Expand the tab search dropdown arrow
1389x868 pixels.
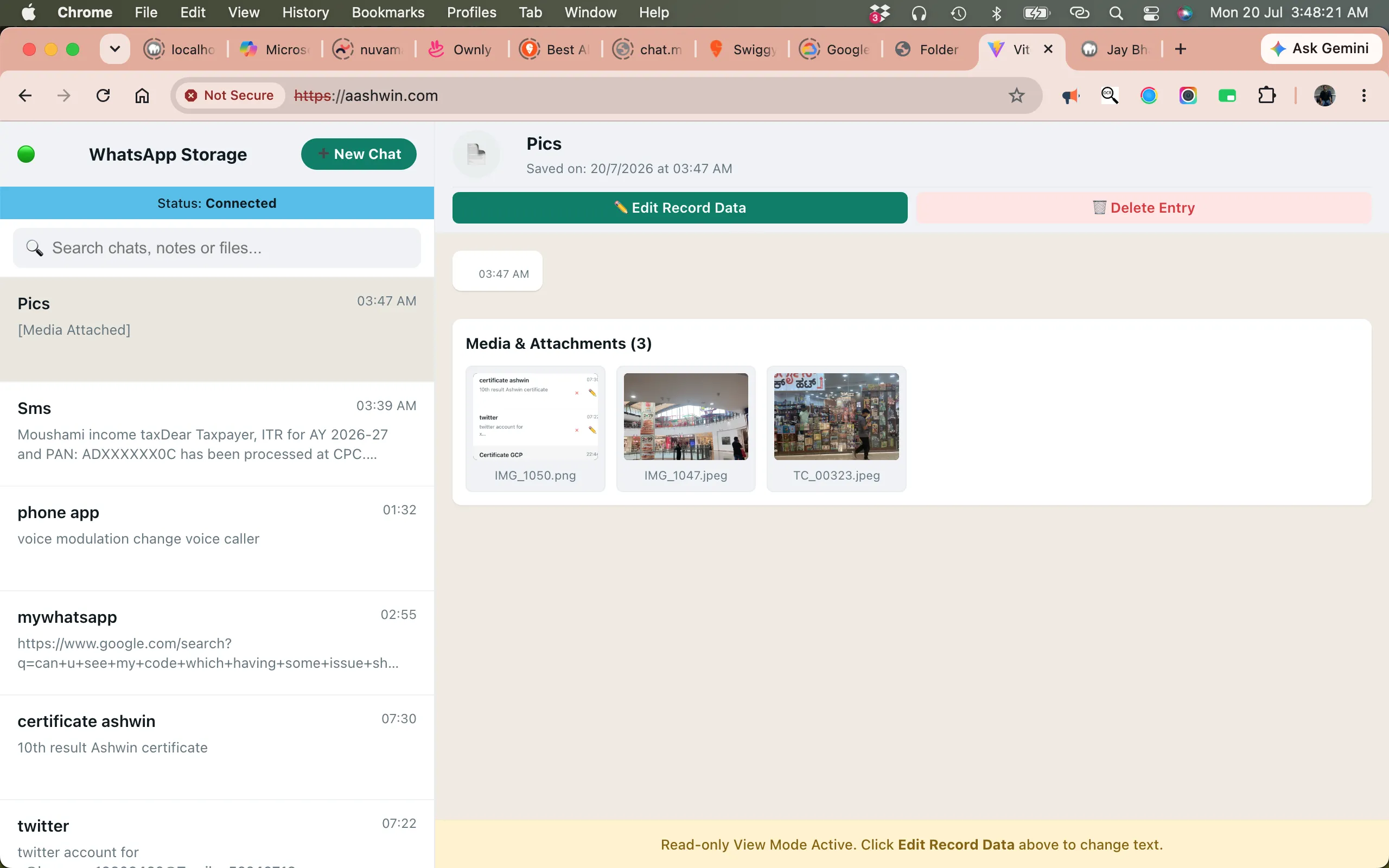pos(115,49)
